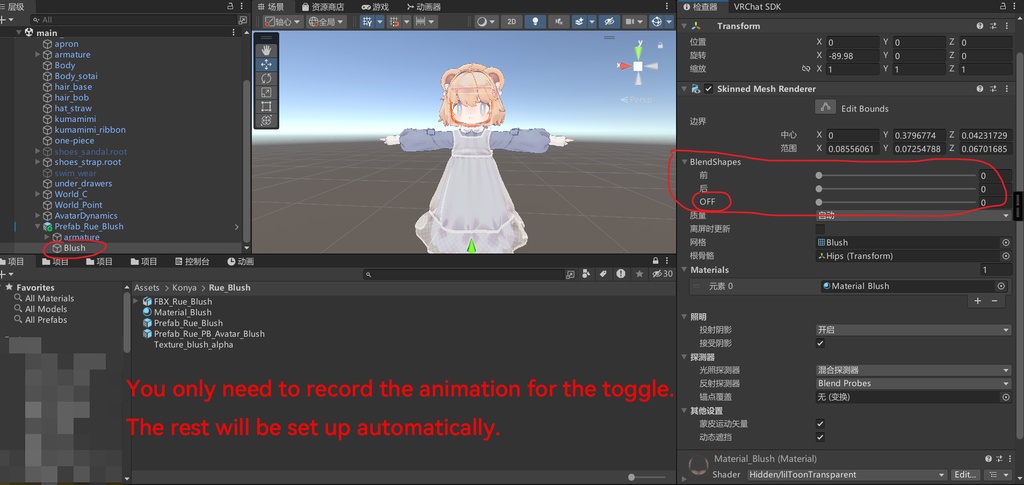The width and height of the screenshot is (1024, 485).
Task: Select the Move tool in scene toolbar
Action: 266,65
